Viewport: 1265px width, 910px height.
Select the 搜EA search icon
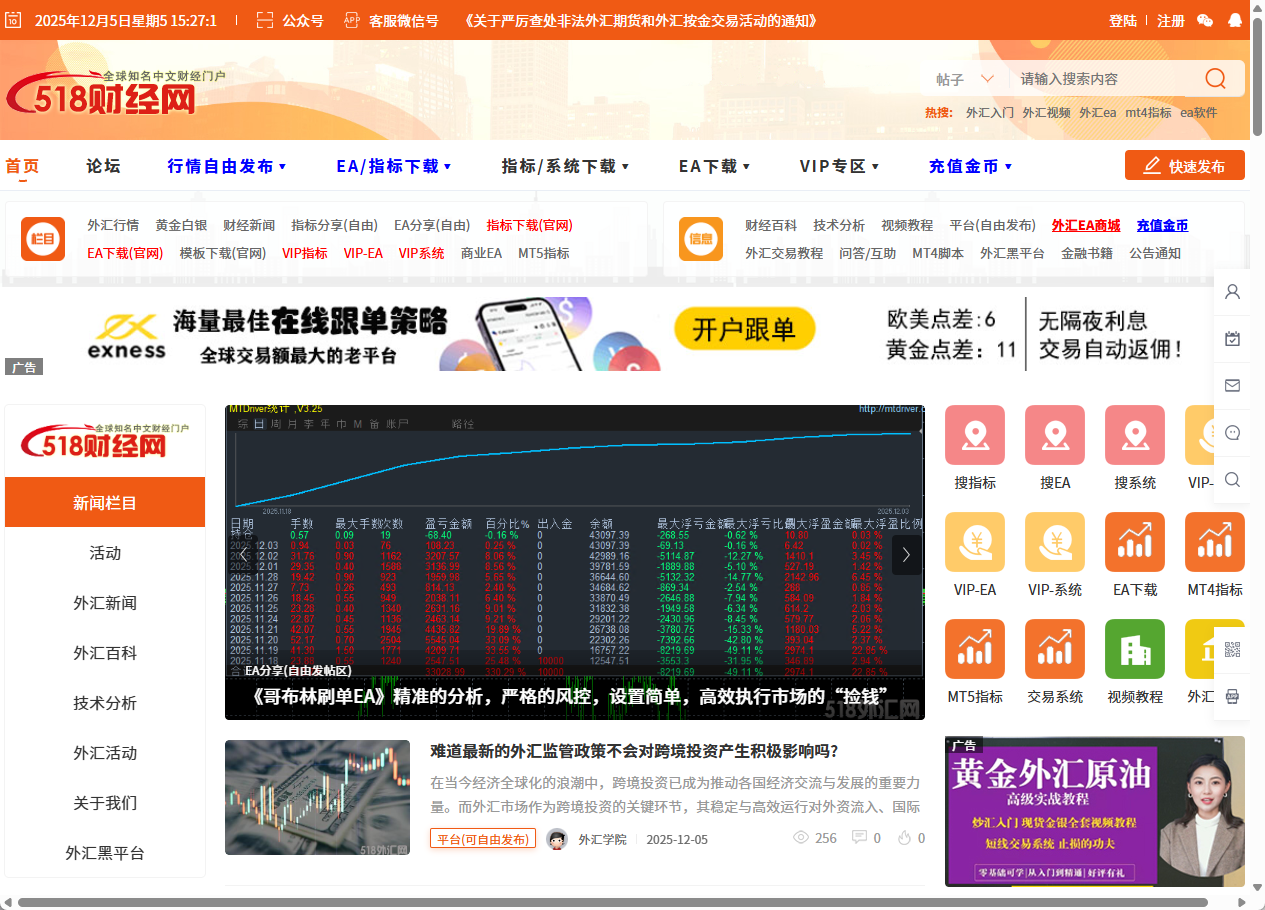tap(1055, 436)
